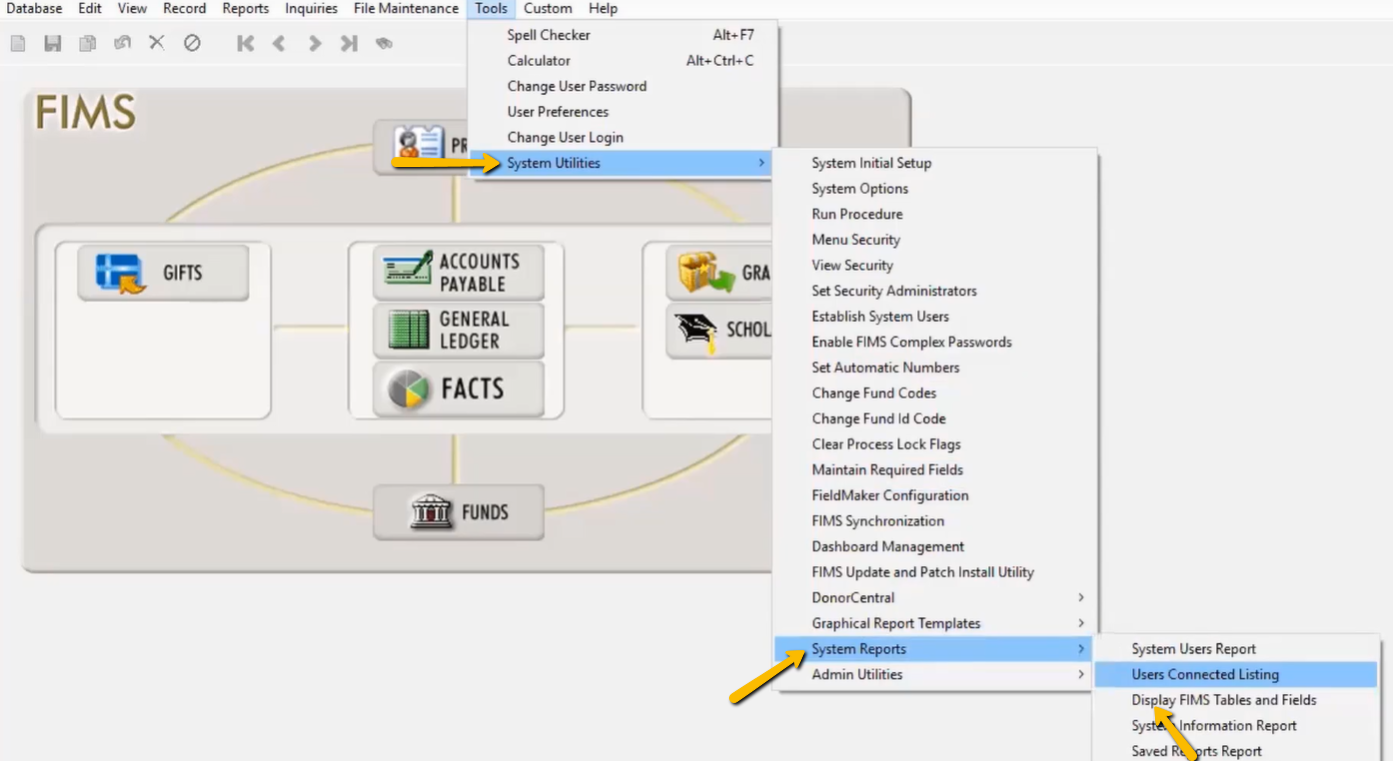Open the Reports menu

coord(246,8)
